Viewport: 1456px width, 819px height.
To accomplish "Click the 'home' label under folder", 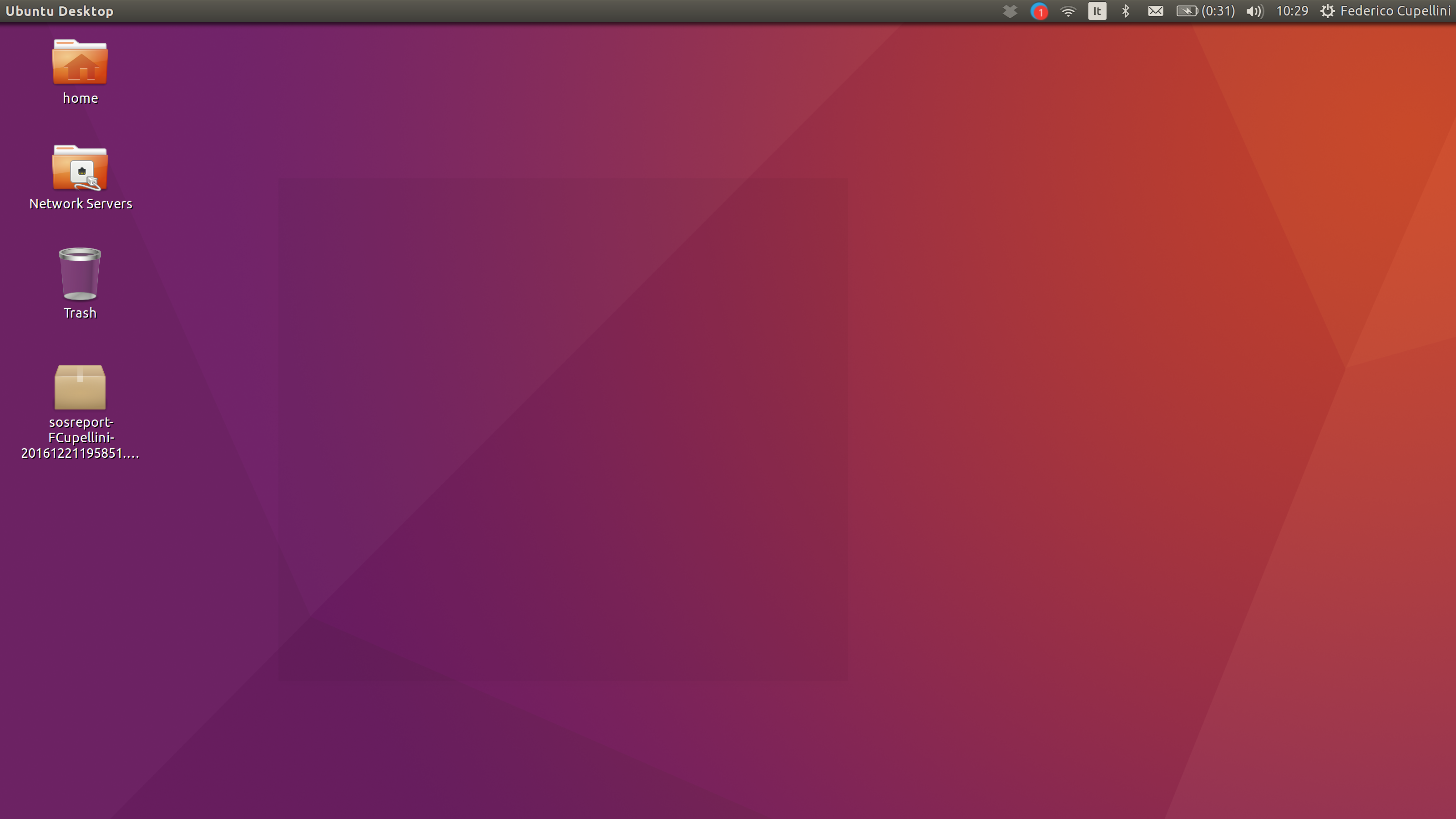I will pyautogui.click(x=80, y=98).
